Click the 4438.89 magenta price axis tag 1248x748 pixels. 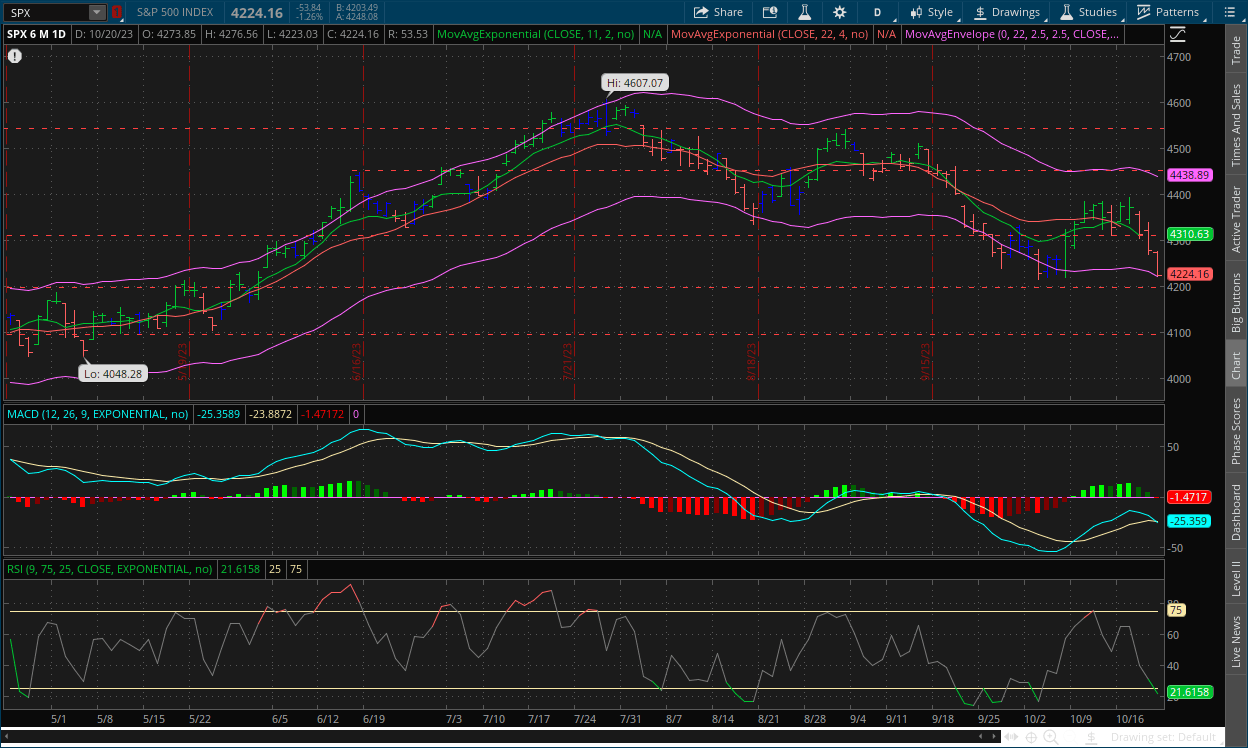tap(1189, 174)
